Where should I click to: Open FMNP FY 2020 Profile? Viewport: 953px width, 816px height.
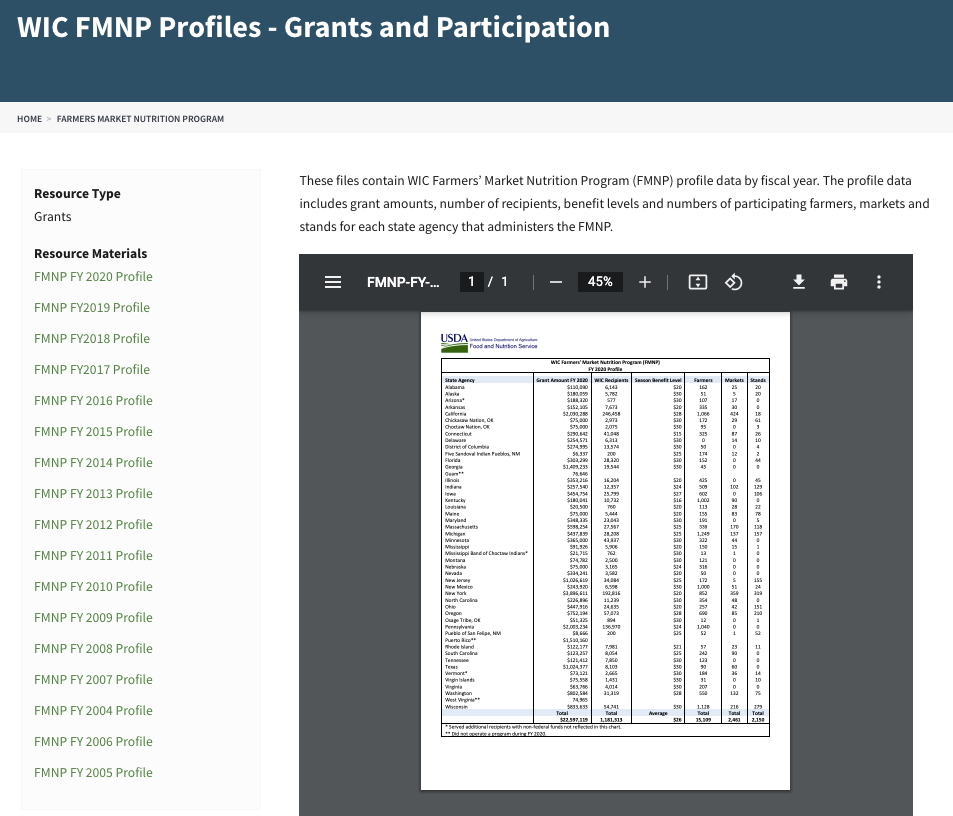tap(93, 276)
